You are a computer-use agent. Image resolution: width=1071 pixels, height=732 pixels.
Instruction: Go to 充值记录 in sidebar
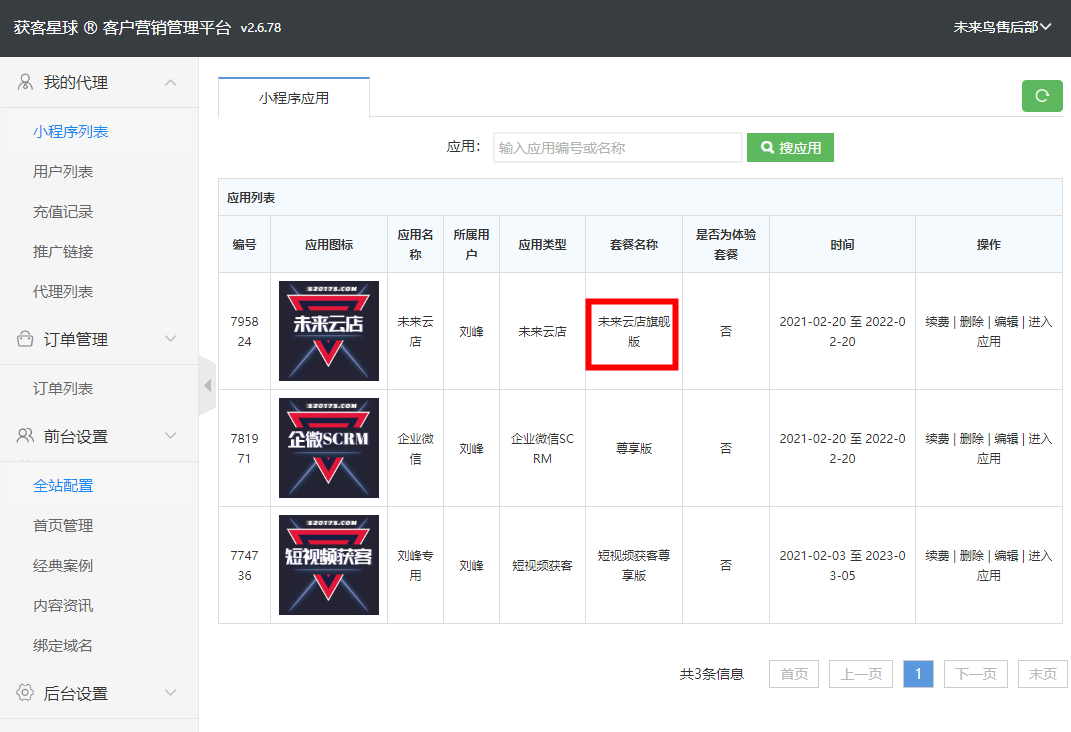pos(63,212)
